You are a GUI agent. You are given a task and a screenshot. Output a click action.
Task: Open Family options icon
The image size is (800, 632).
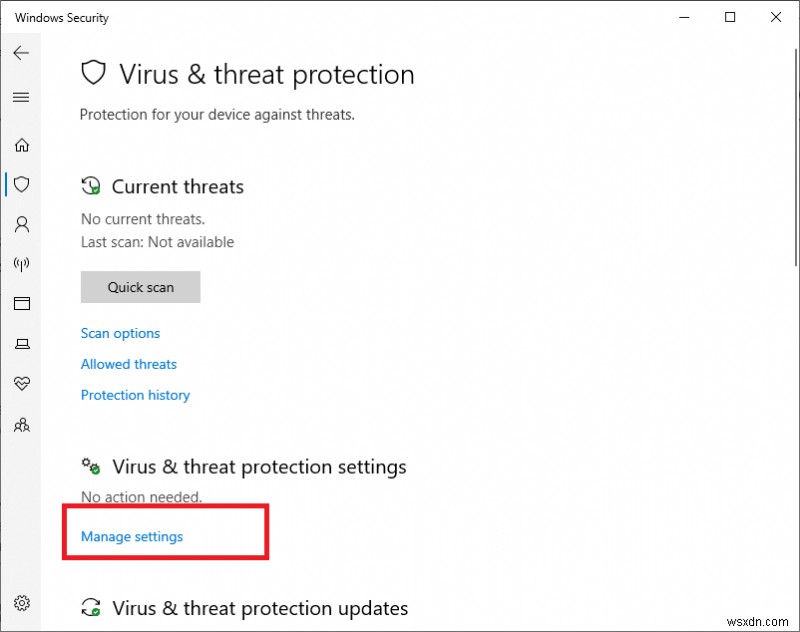(x=21, y=424)
